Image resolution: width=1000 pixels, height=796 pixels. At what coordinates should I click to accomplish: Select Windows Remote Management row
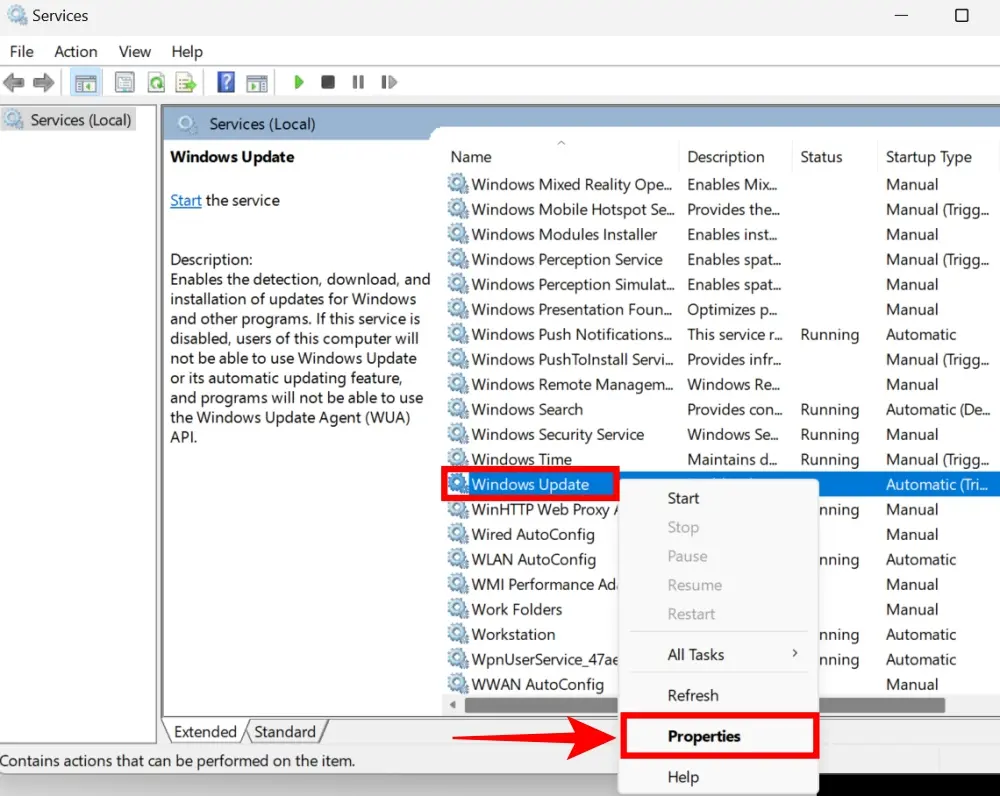coord(721,383)
